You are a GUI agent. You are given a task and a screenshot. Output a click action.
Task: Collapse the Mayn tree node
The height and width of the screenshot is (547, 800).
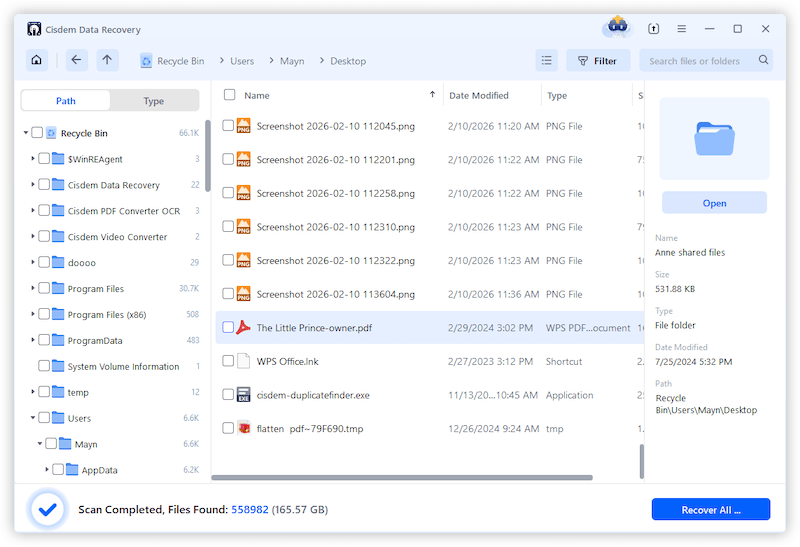(x=40, y=443)
